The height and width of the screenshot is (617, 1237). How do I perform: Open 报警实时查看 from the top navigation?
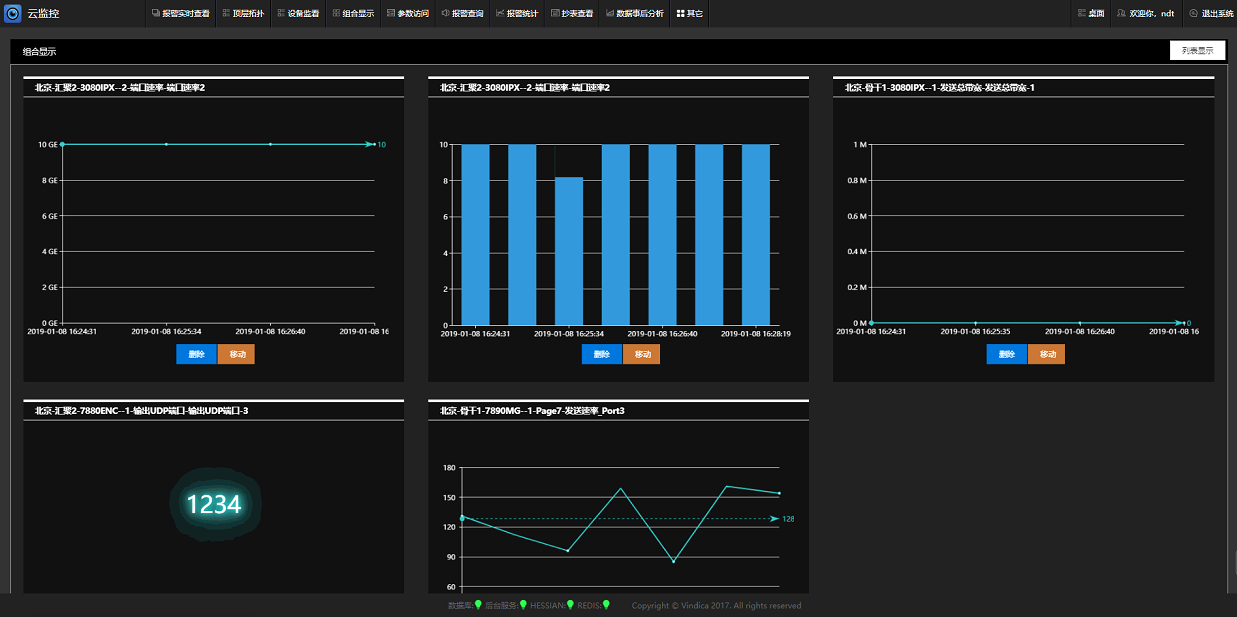tap(180, 14)
